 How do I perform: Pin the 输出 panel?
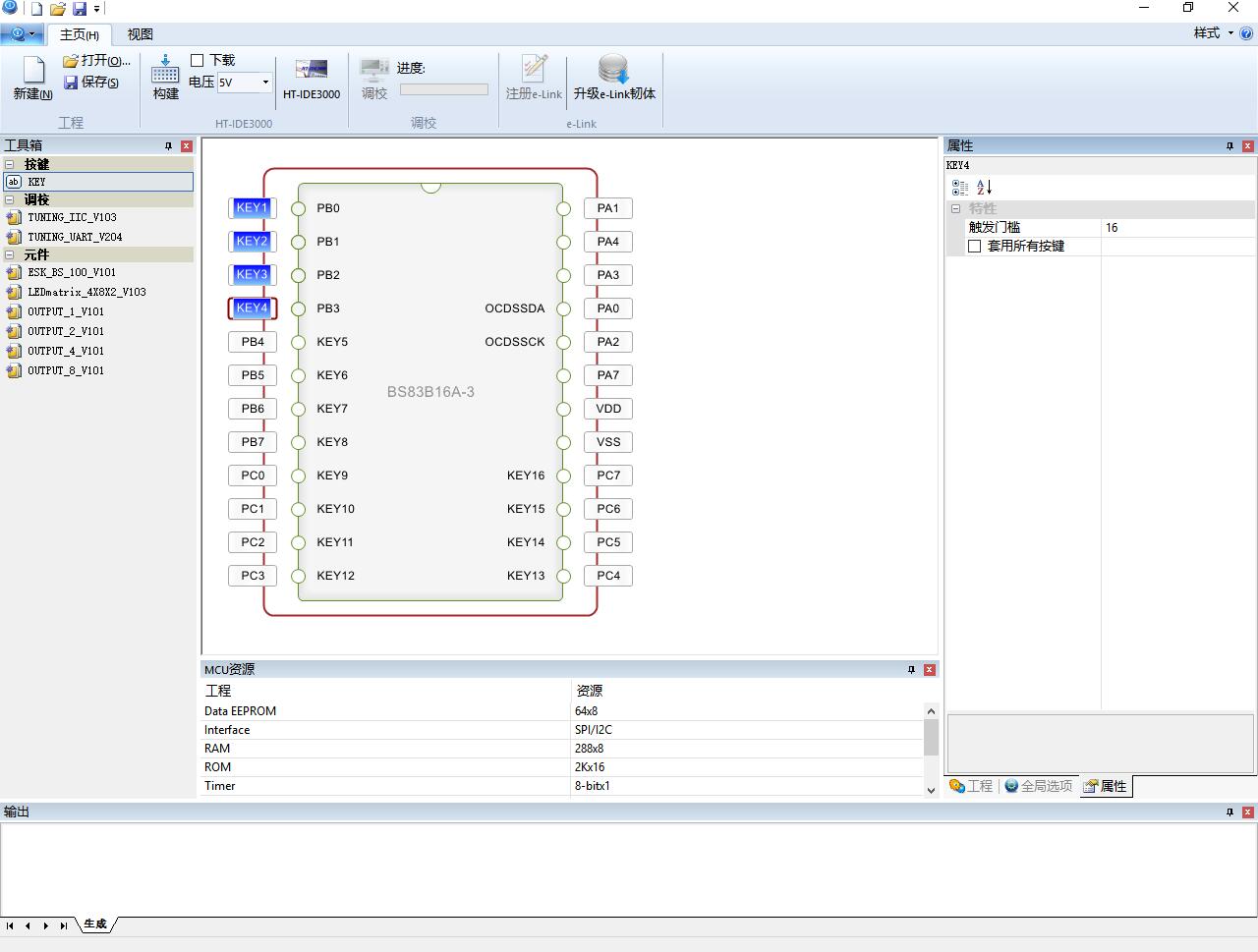[1229, 812]
